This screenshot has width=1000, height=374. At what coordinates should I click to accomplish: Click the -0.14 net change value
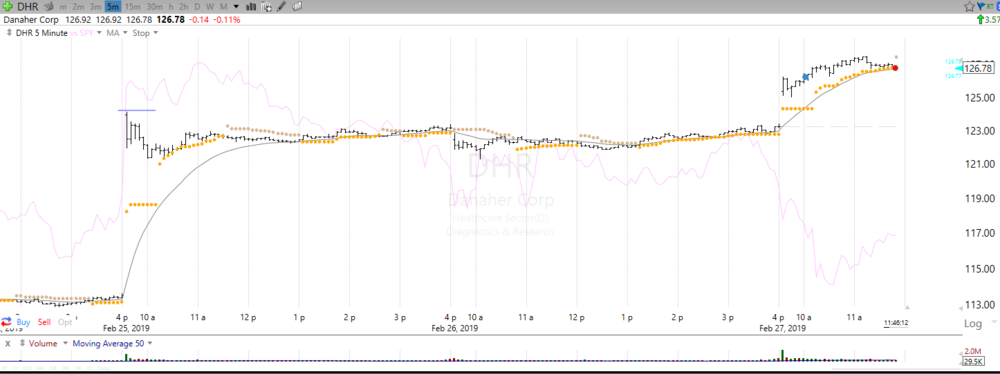[198, 20]
